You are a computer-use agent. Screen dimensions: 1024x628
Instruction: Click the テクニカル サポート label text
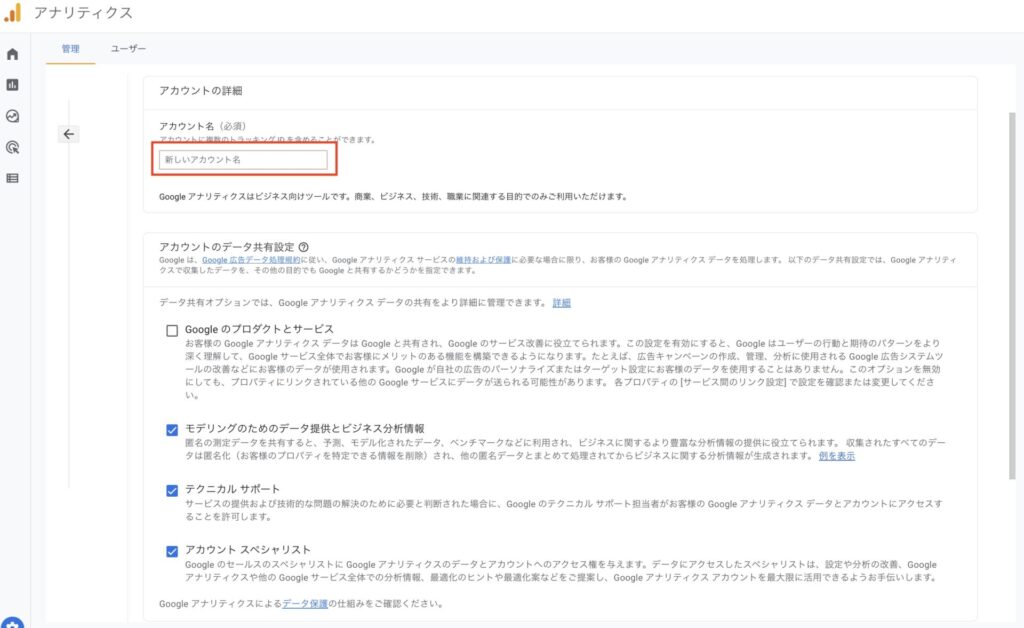232,489
